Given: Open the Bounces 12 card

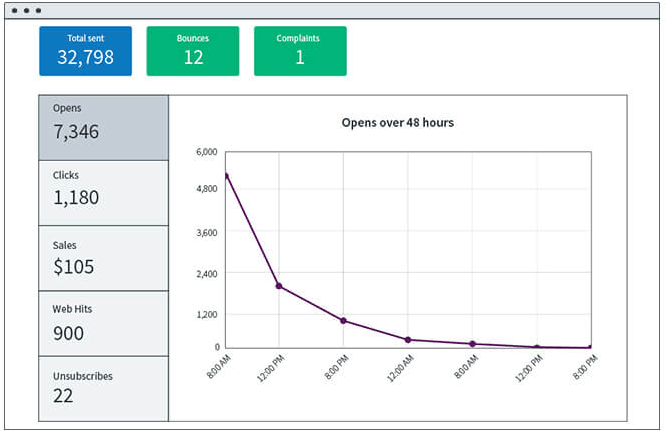Looking at the screenshot, I should (x=193, y=51).
